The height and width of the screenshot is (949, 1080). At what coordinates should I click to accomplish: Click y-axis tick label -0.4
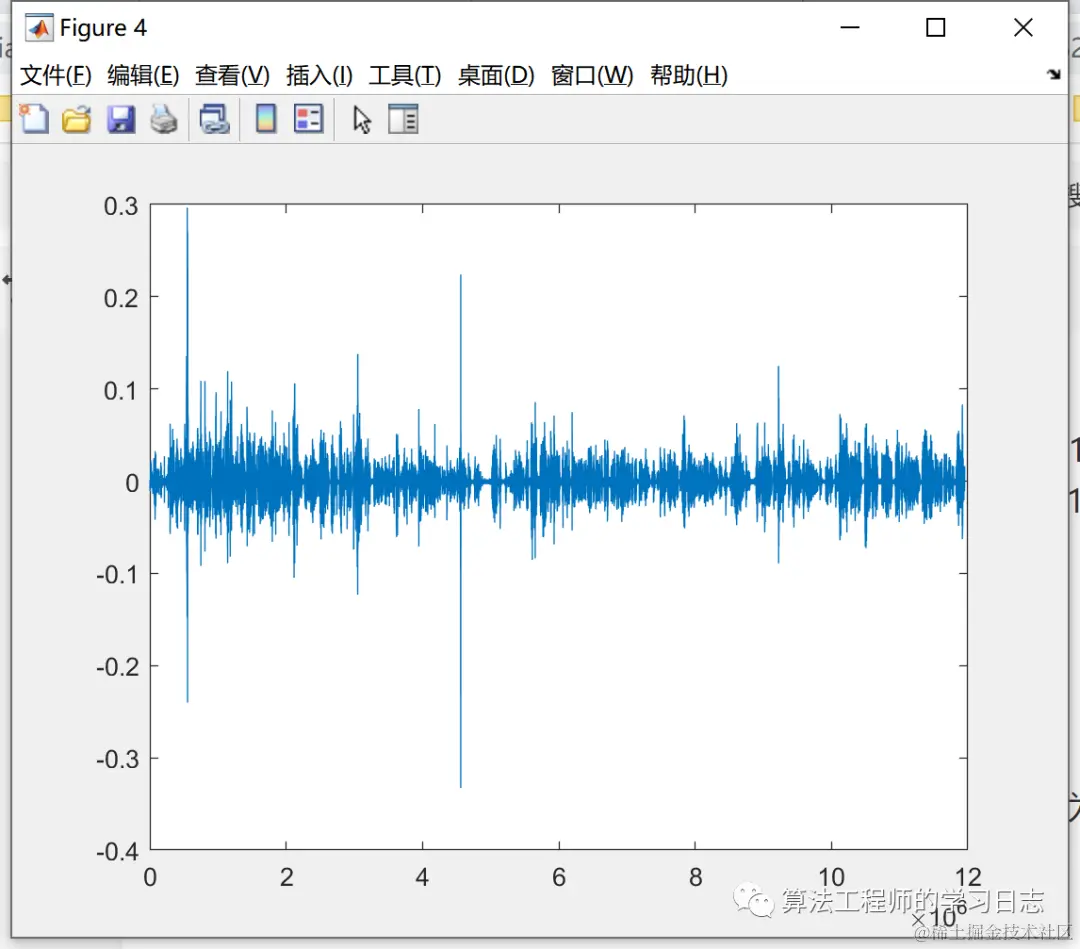tap(117, 851)
